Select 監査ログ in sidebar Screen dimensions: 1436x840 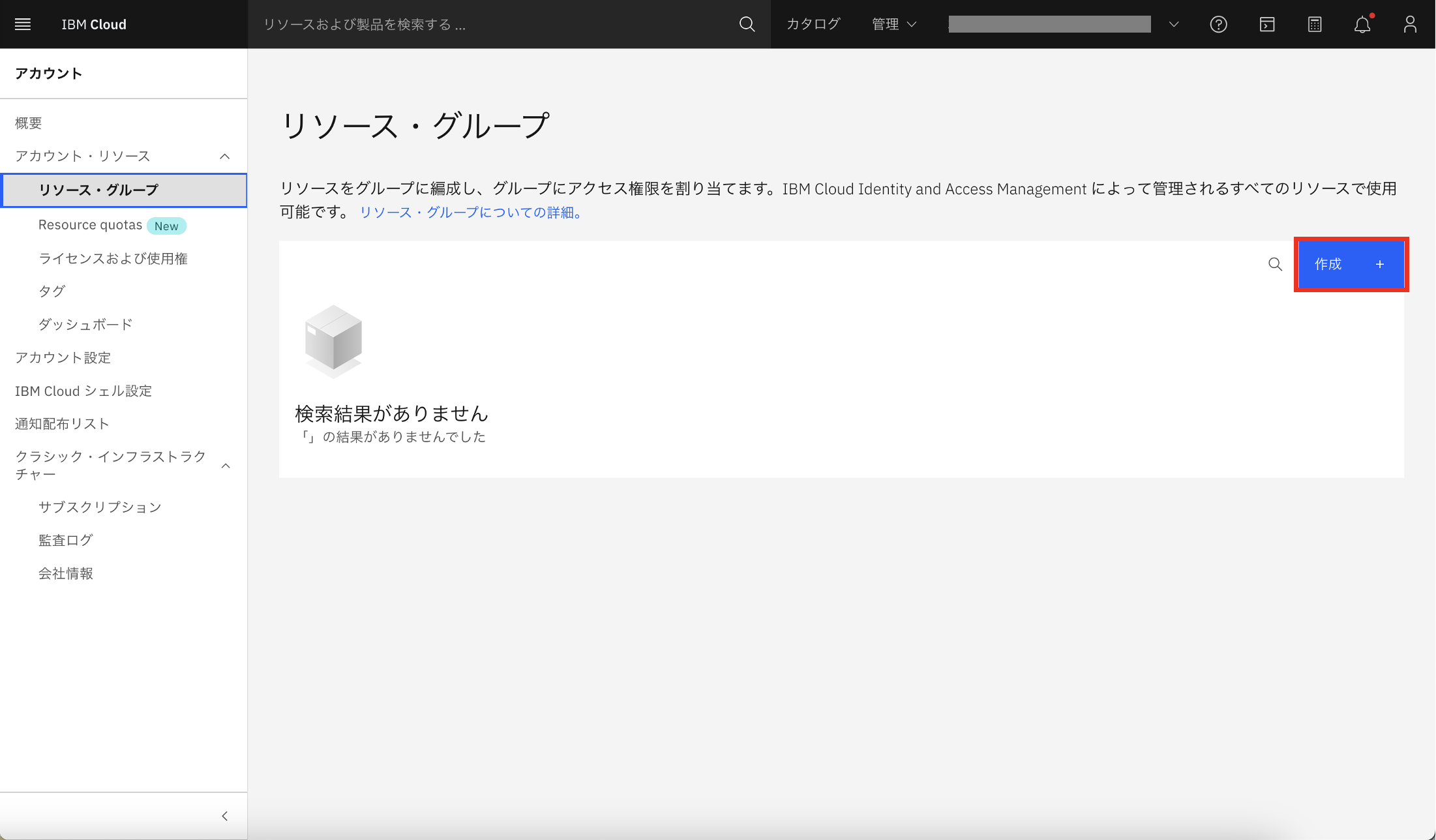pos(66,540)
